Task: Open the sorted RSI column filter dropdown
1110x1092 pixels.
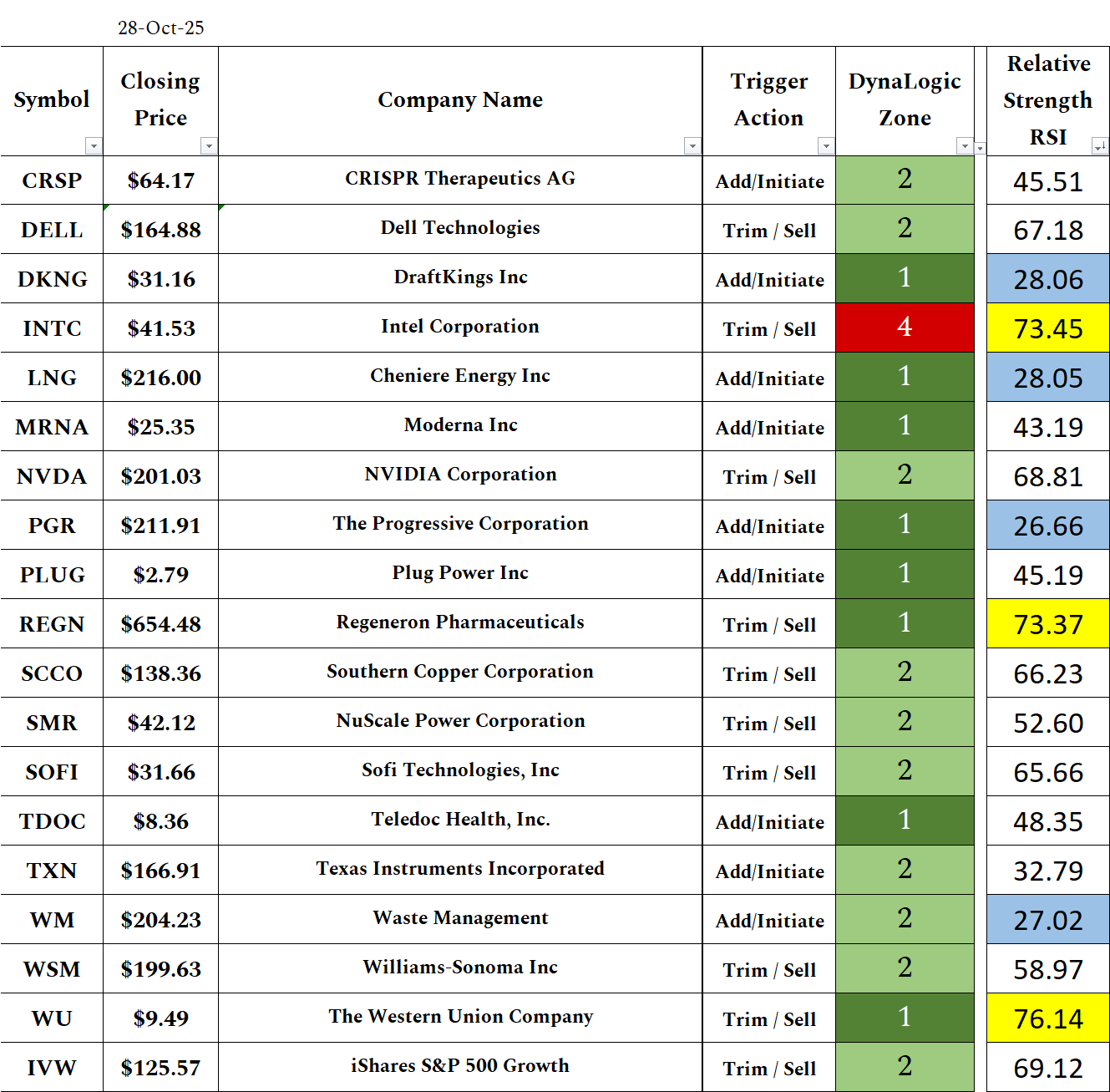Action: tap(1100, 146)
